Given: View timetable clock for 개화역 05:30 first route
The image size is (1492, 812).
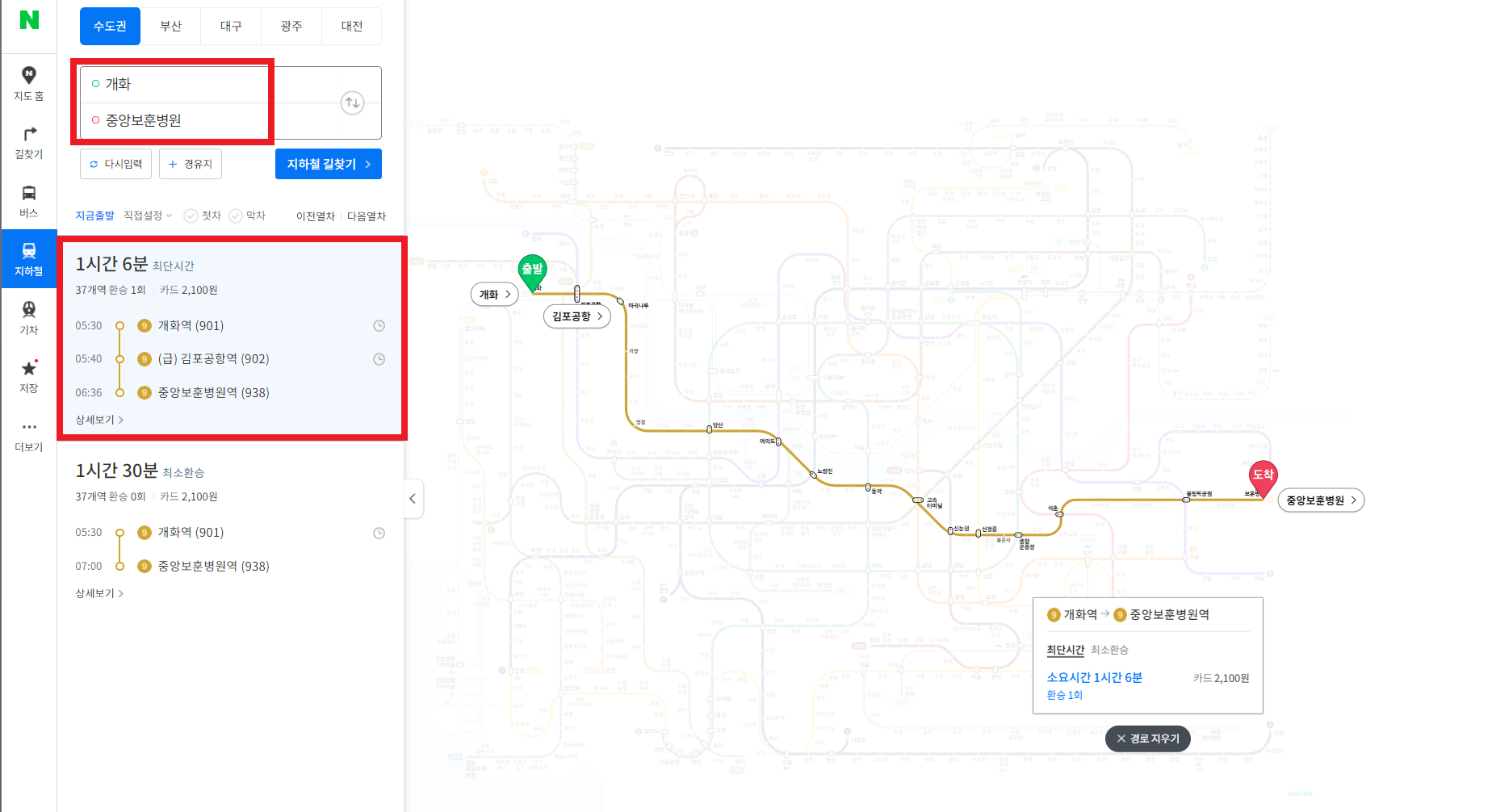Looking at the screenshot, I should click(379, 326).
